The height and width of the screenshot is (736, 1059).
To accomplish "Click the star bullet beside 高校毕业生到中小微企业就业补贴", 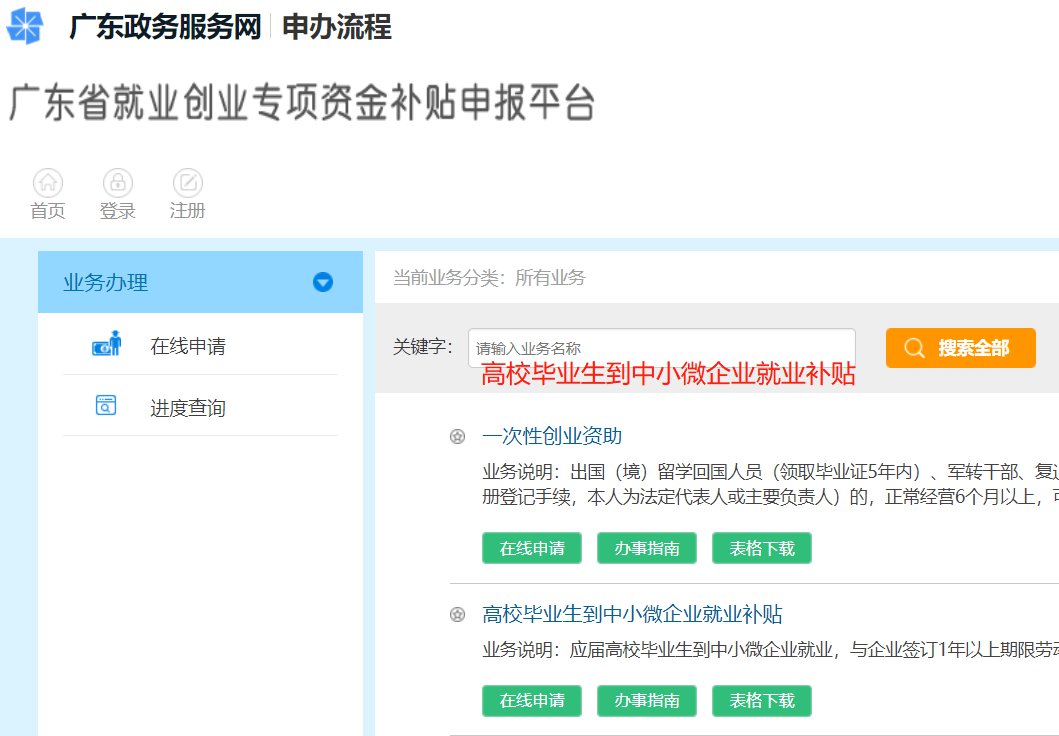I will 457,614.
